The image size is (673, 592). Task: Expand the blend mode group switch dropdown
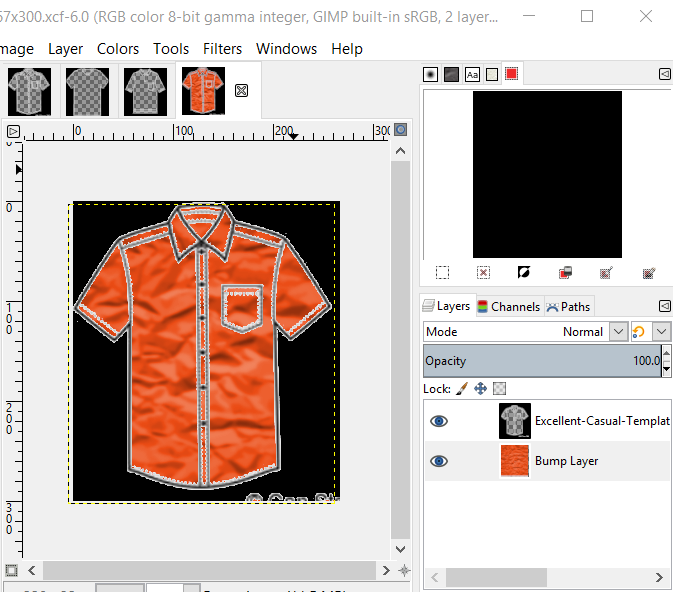[662, 332]
